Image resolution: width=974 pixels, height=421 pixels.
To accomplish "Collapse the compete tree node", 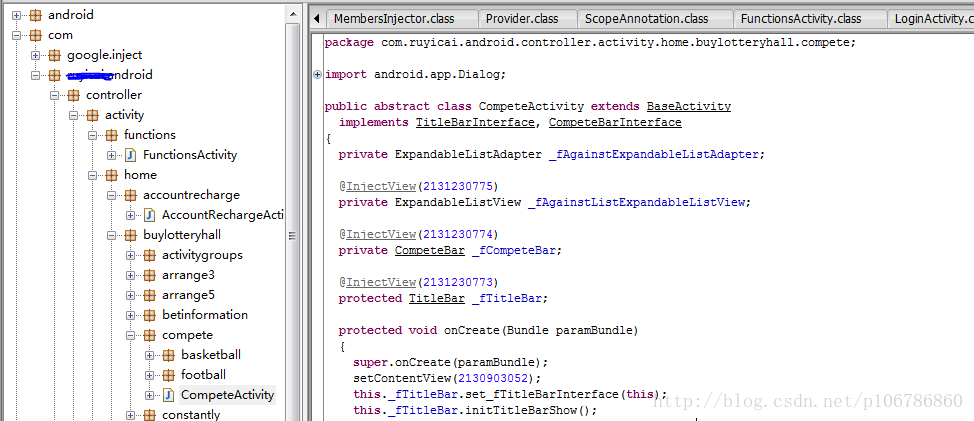I will pyautogui.click(x=130, y=335).
